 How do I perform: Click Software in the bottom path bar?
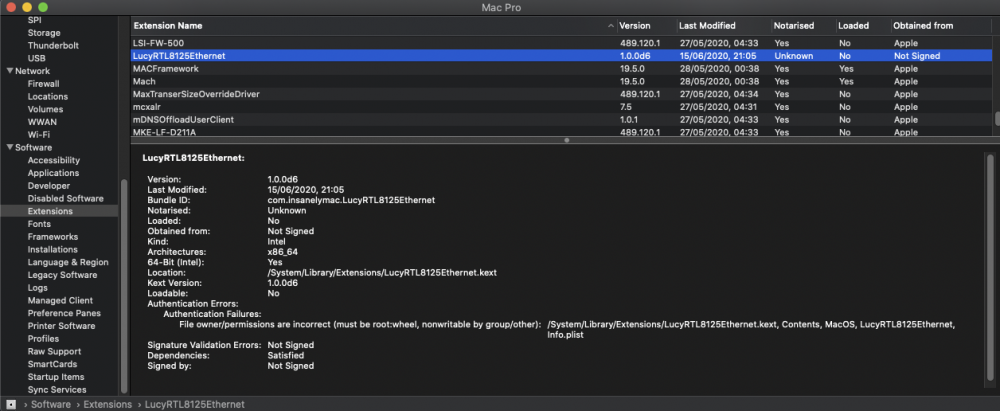click(51, 405)
